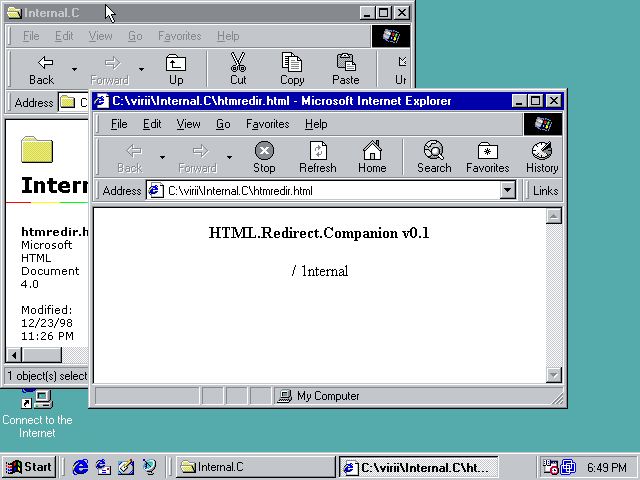The image size is (640, 480).
Task: Click Forward button in Internet Explorer toolbar
Action: point(198,158)
